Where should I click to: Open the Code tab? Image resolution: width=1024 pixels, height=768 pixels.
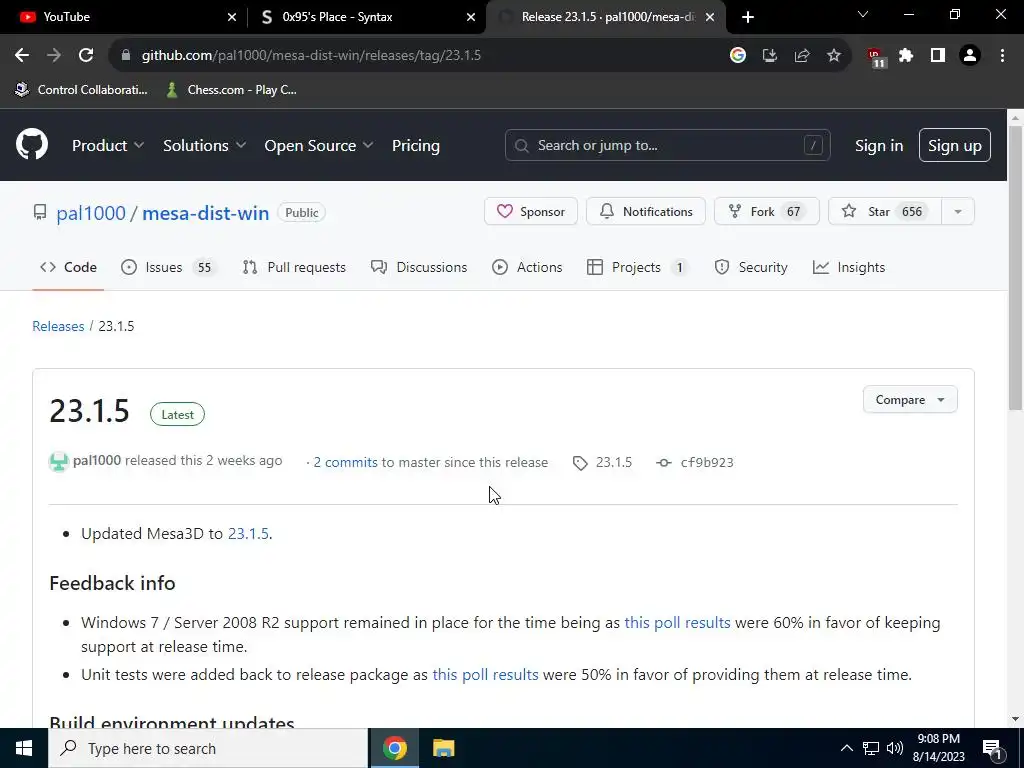[68, 267]
